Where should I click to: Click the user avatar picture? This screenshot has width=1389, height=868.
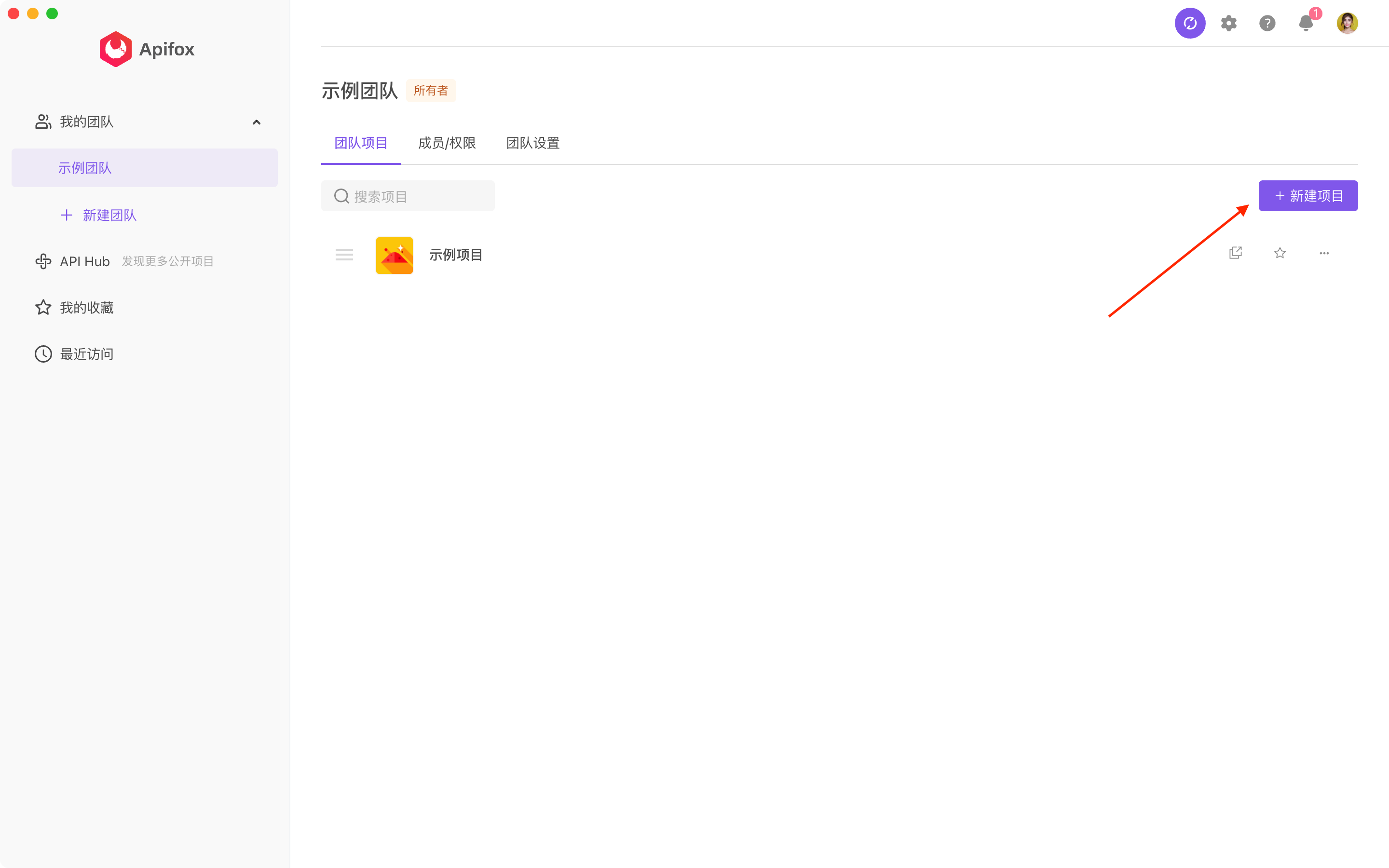[x=1347, y=24]
